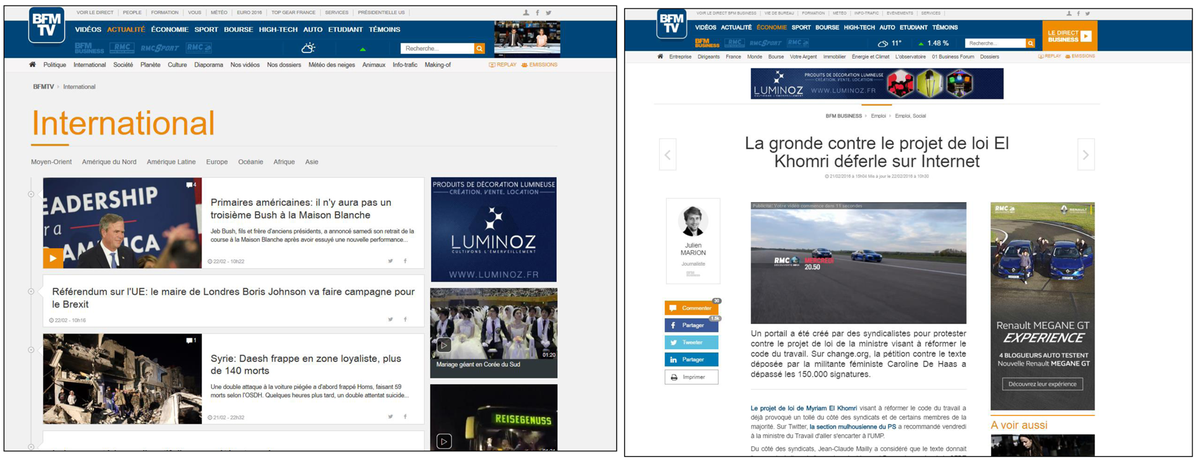
Task: Go to previous article with left arrow
Action: pos(668,154)
